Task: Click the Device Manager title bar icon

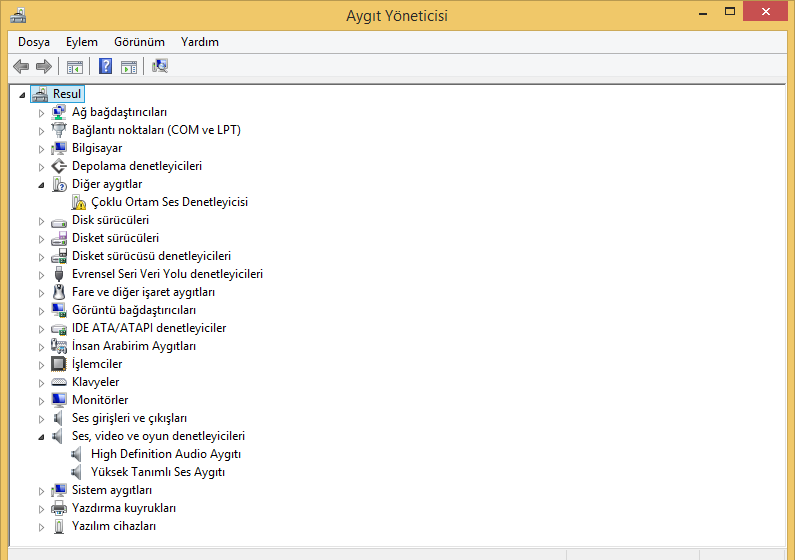Action: click(x=18, y=15)
